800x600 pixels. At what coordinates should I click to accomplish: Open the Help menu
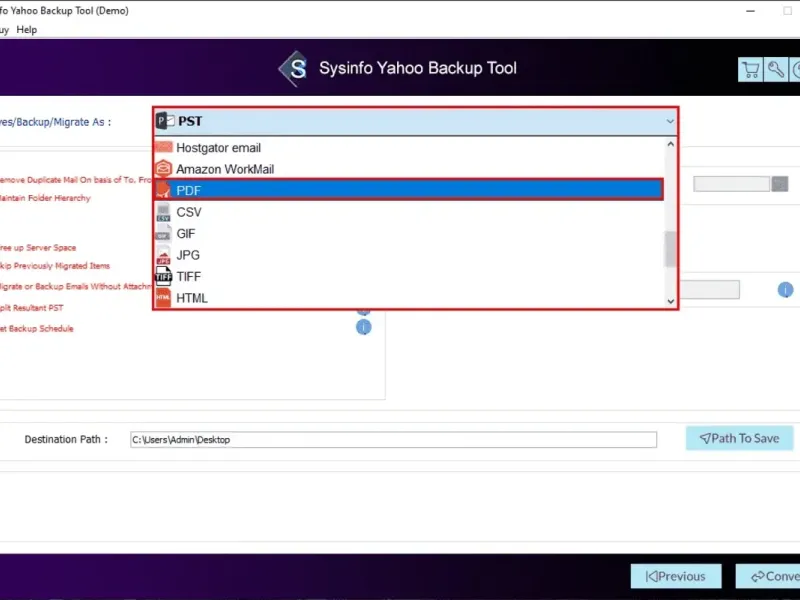tap(27, 30)
